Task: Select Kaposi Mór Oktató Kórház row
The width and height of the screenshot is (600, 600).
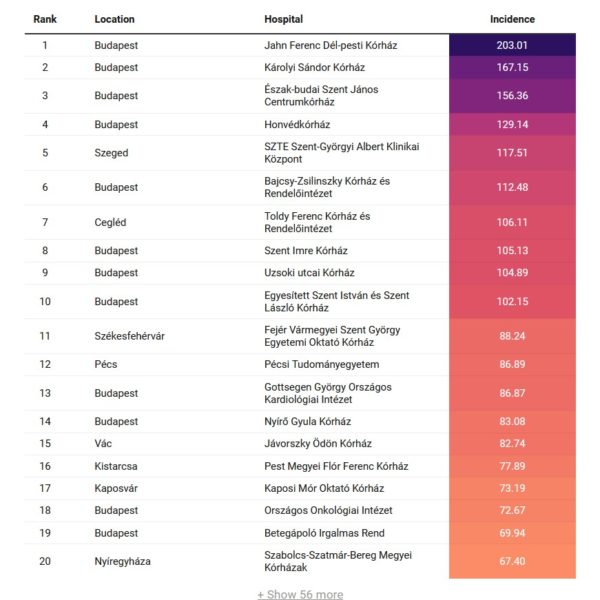Action: pyautogui.click(x=323, y=488)
